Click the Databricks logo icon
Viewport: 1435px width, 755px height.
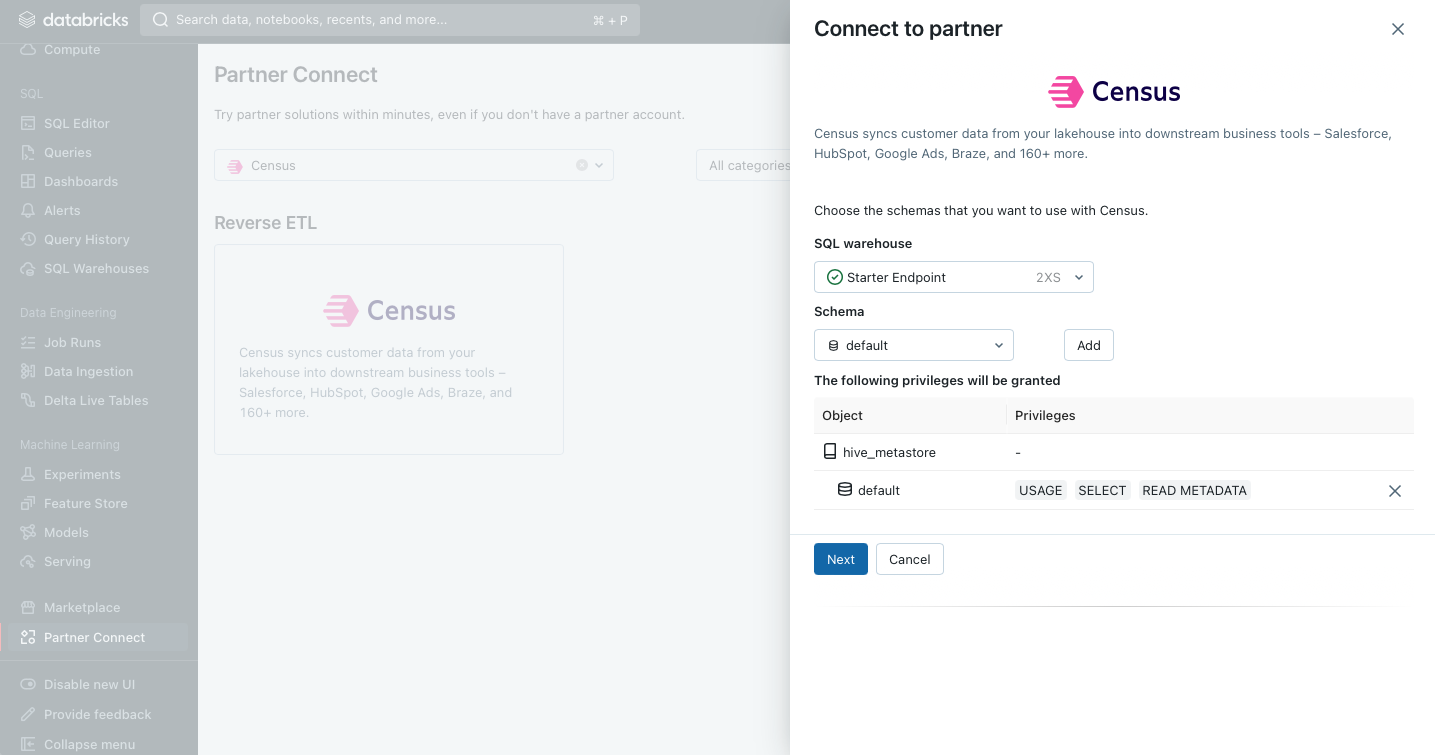point(27,19)
